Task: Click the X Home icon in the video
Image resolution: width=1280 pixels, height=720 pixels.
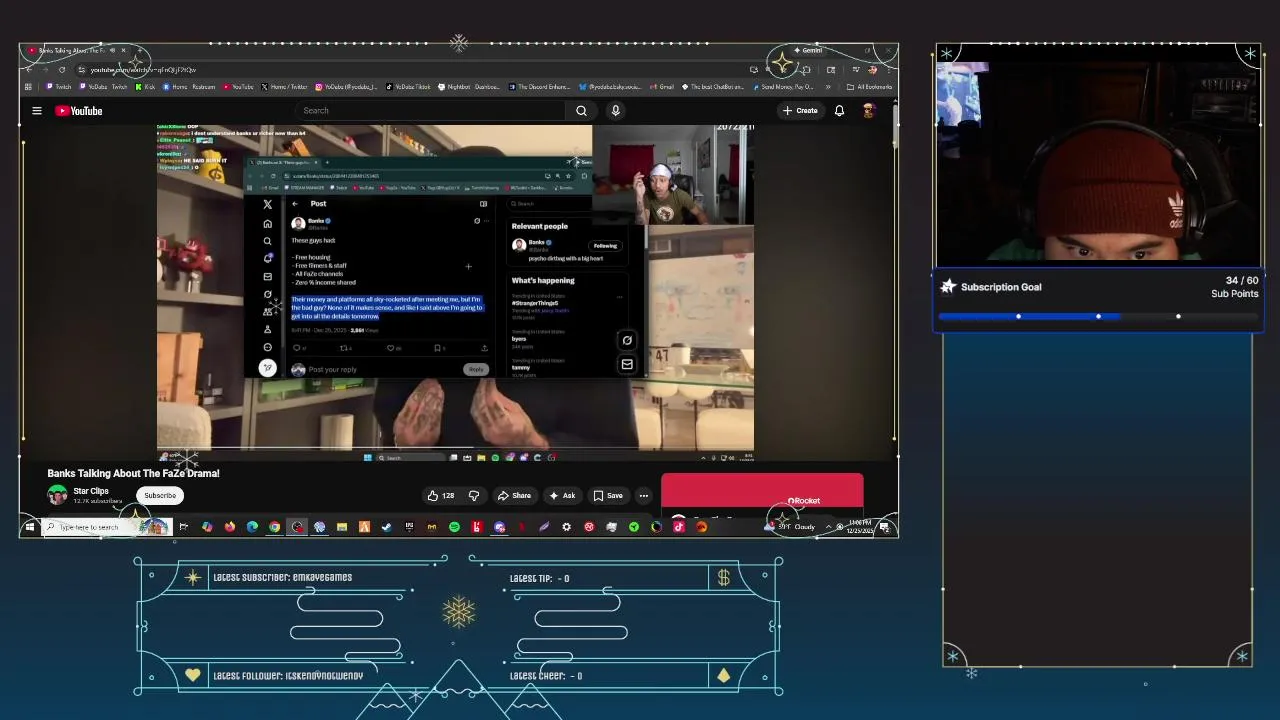Action: pos(267,223)
